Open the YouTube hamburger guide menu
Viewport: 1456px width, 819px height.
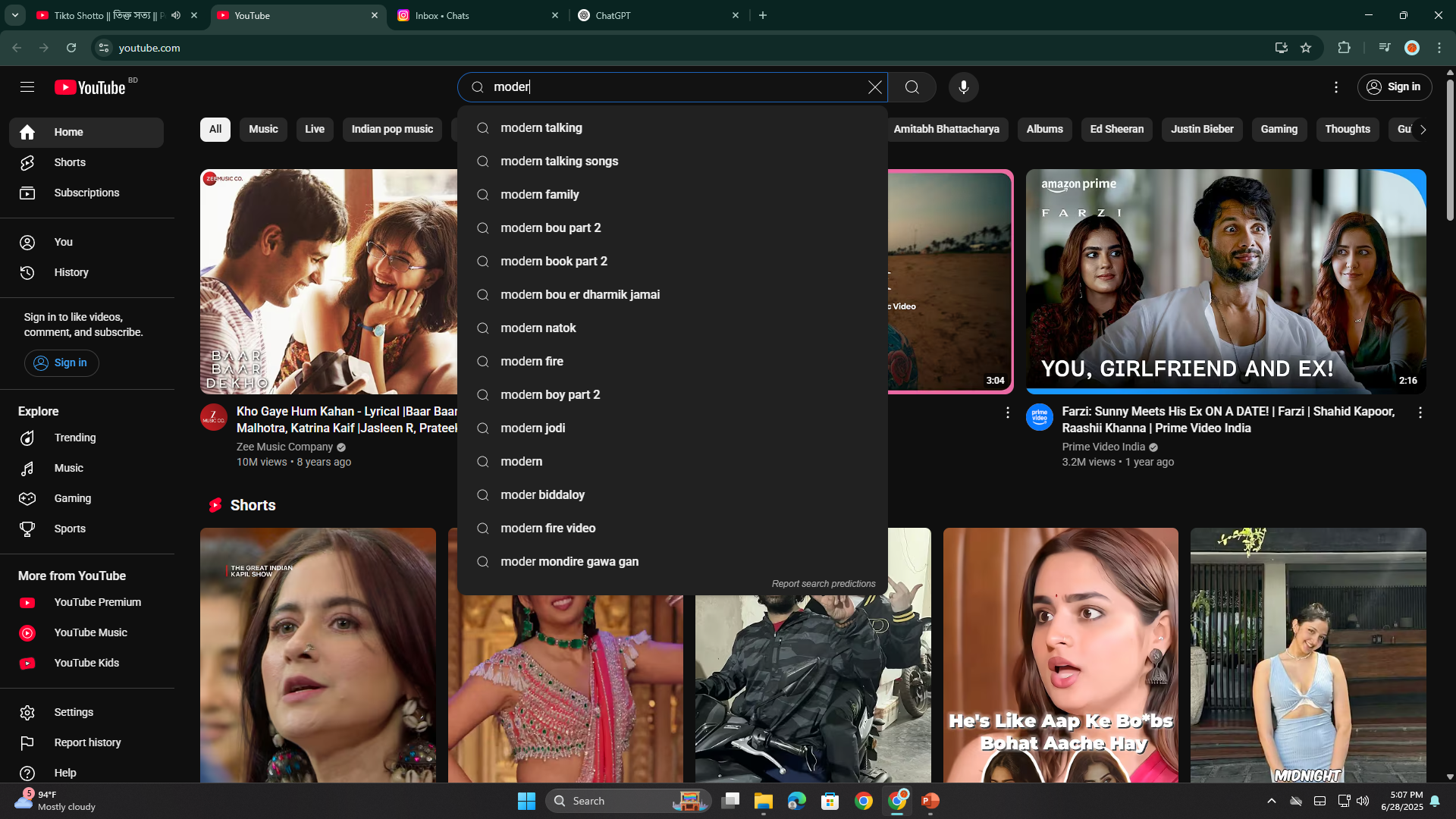[x=27, y=87]
